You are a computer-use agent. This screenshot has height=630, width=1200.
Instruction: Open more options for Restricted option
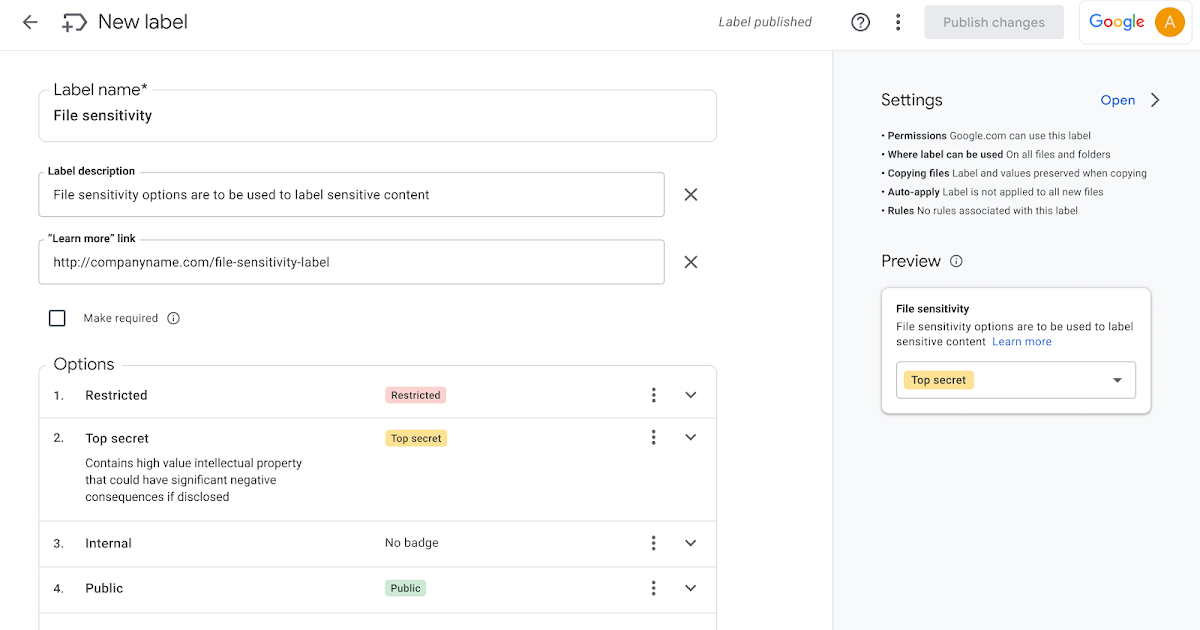point(653,395)
